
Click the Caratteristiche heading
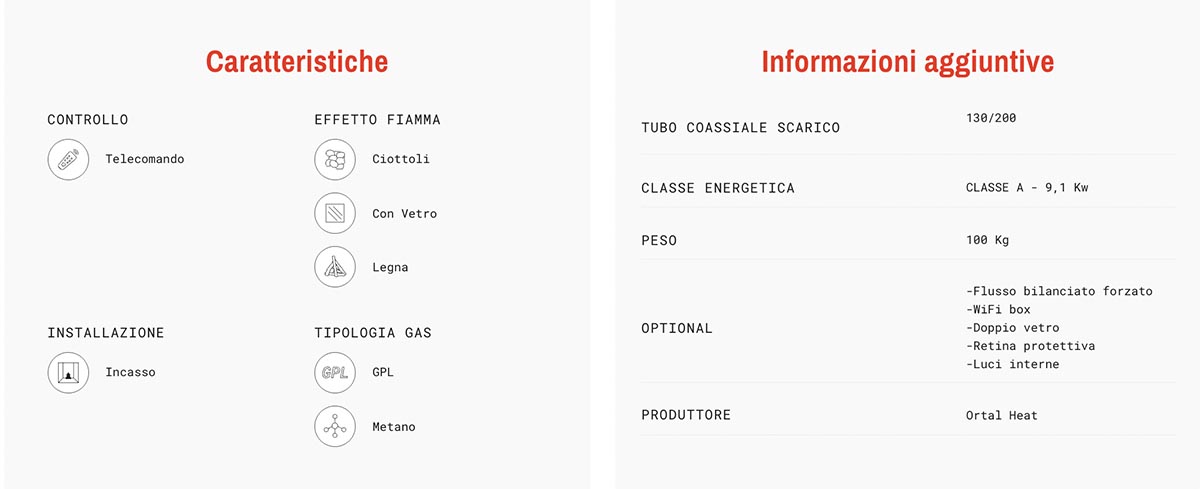point(297,62)
